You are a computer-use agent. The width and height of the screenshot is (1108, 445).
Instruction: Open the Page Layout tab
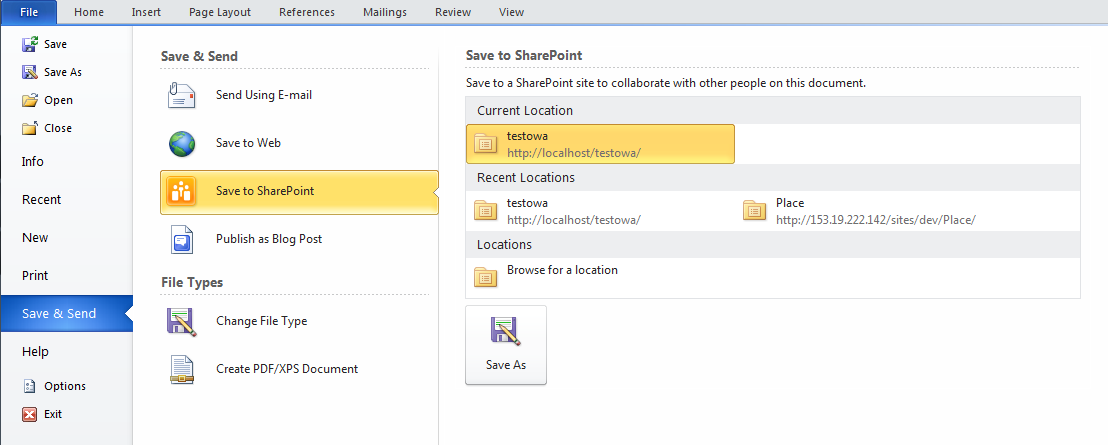pos(220,12)
